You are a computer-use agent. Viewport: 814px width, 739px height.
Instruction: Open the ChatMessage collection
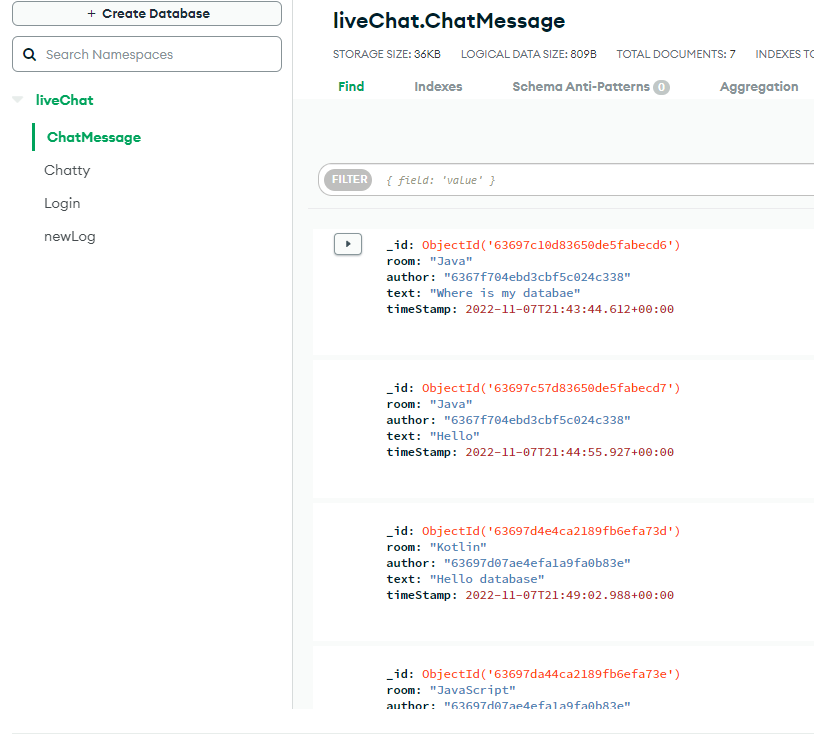pyautogui.click(x=94, y=137)
